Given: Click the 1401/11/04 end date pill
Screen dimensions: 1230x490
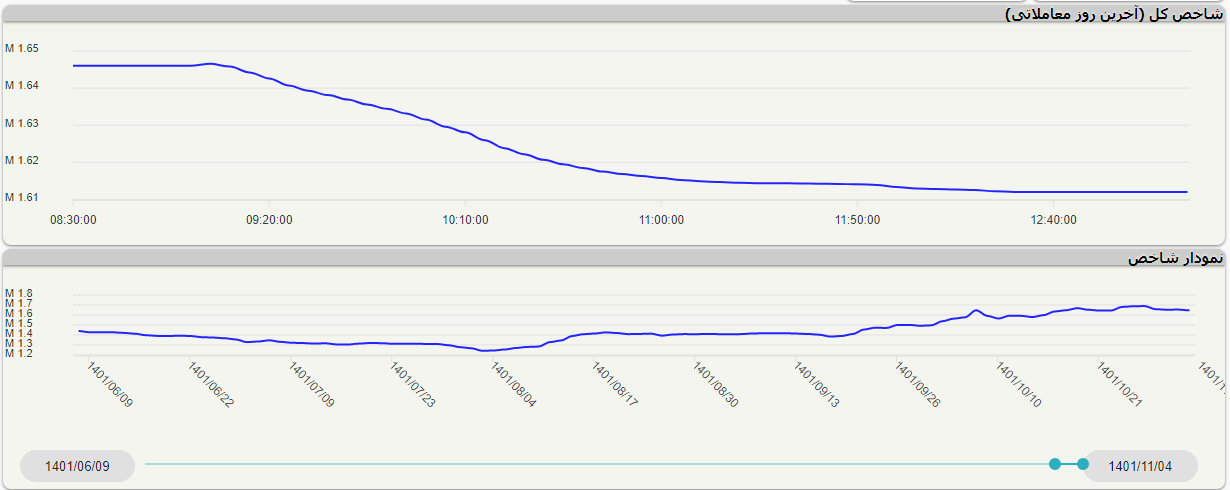Looking at the screenshot, I should coord(1140,466).
